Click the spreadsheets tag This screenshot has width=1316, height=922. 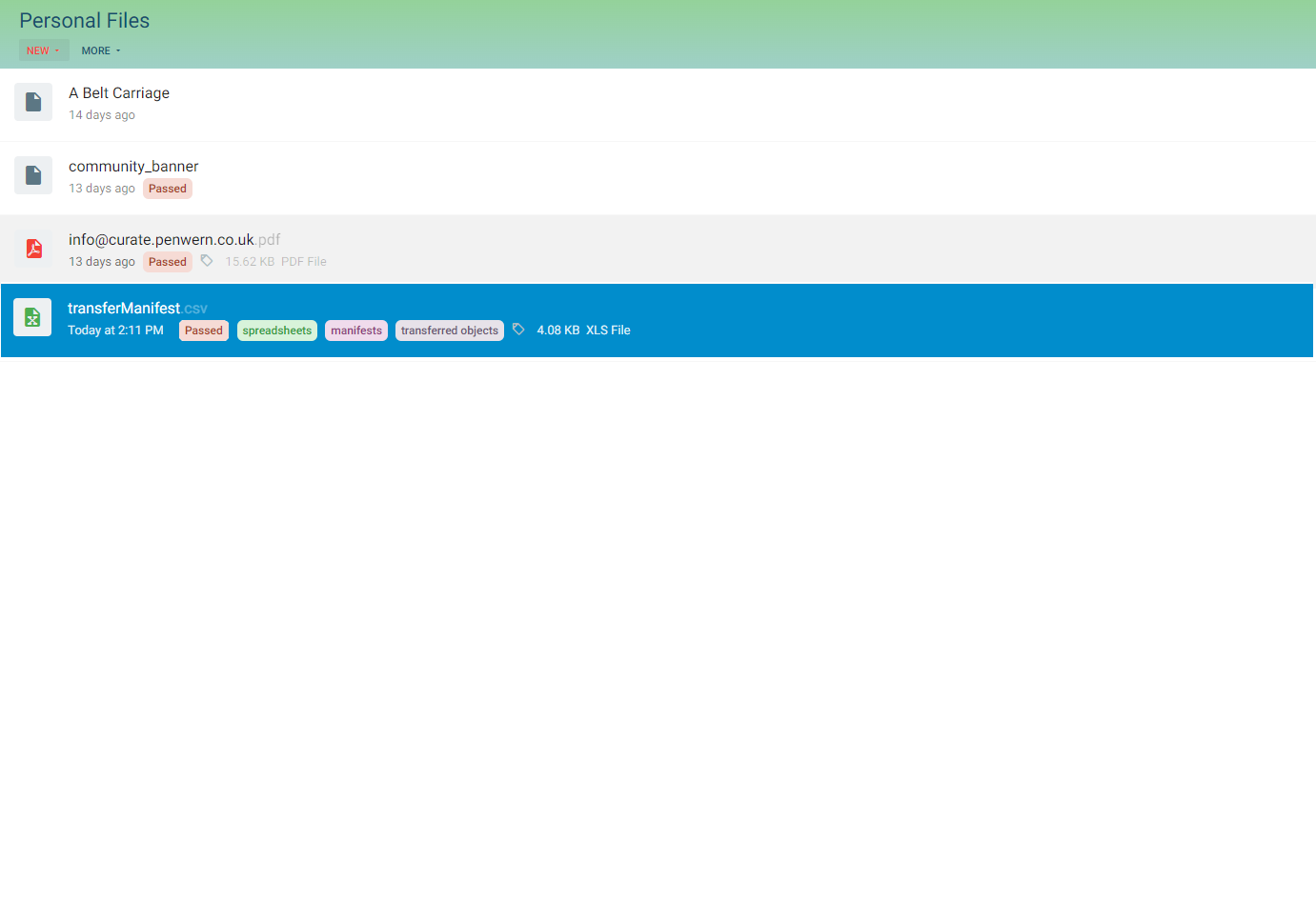(277, 331)
